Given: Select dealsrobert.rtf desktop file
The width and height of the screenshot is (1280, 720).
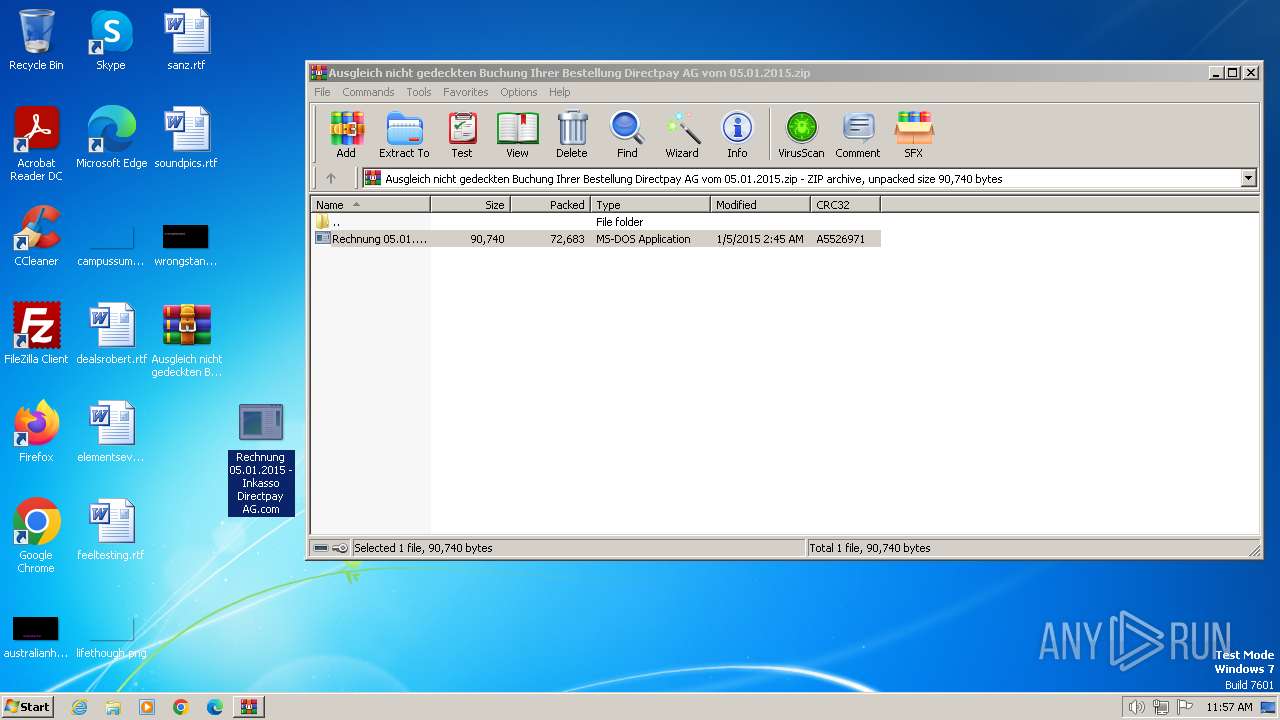Looking at the screenshot, I should 111,334.
